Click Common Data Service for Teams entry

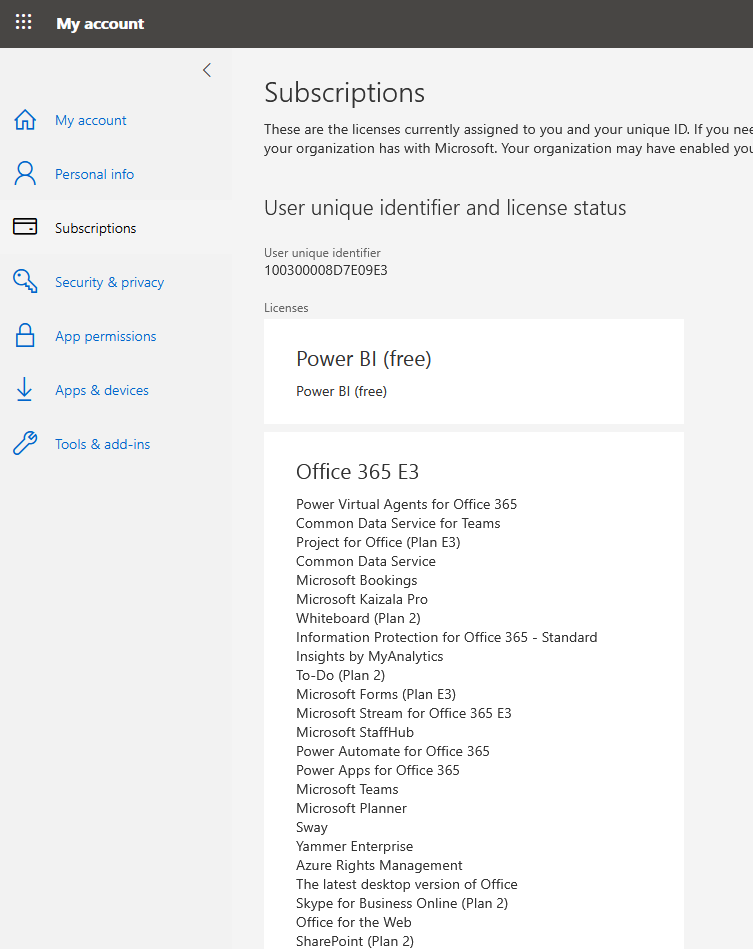(398, 524)
